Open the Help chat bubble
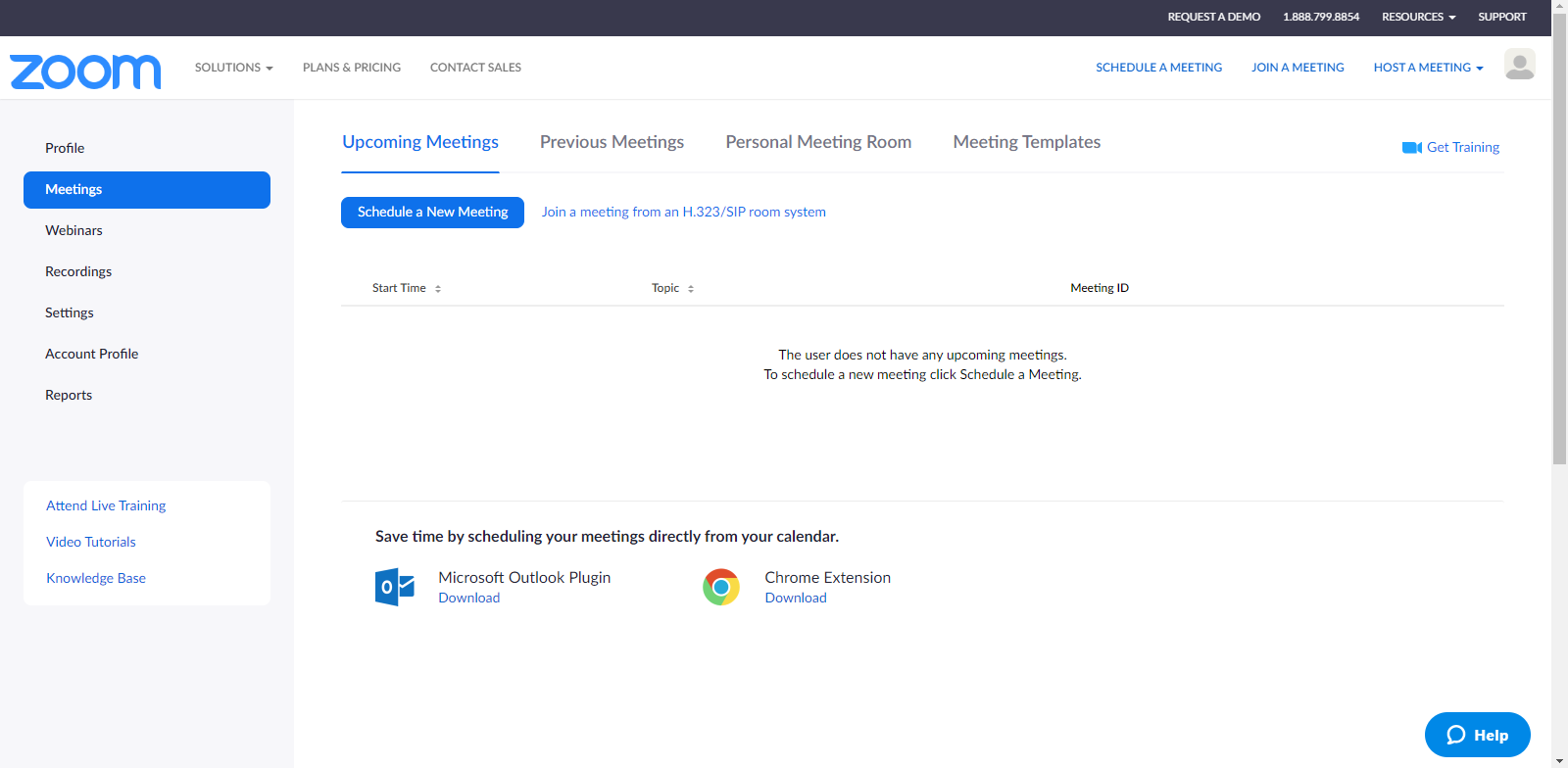Viewport: 1568px width, 768px height. (x=1478, y=735)
